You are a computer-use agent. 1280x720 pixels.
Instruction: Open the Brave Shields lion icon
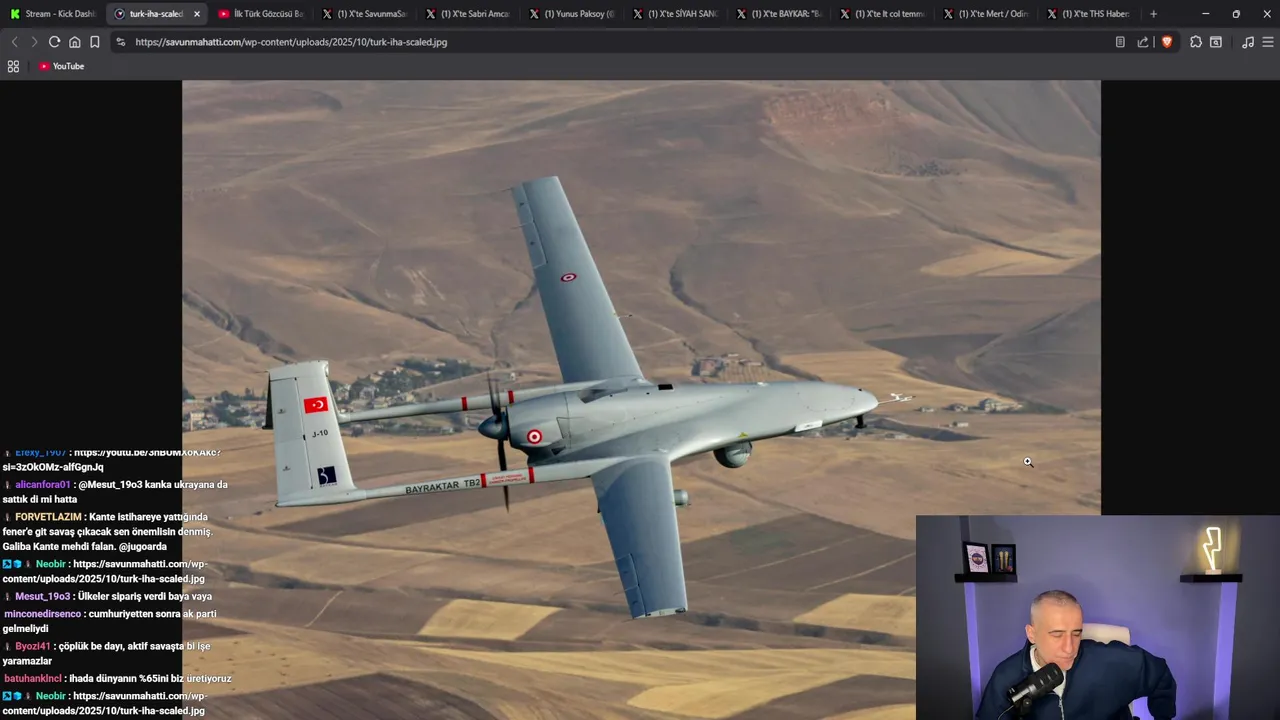coord(1166,42)
